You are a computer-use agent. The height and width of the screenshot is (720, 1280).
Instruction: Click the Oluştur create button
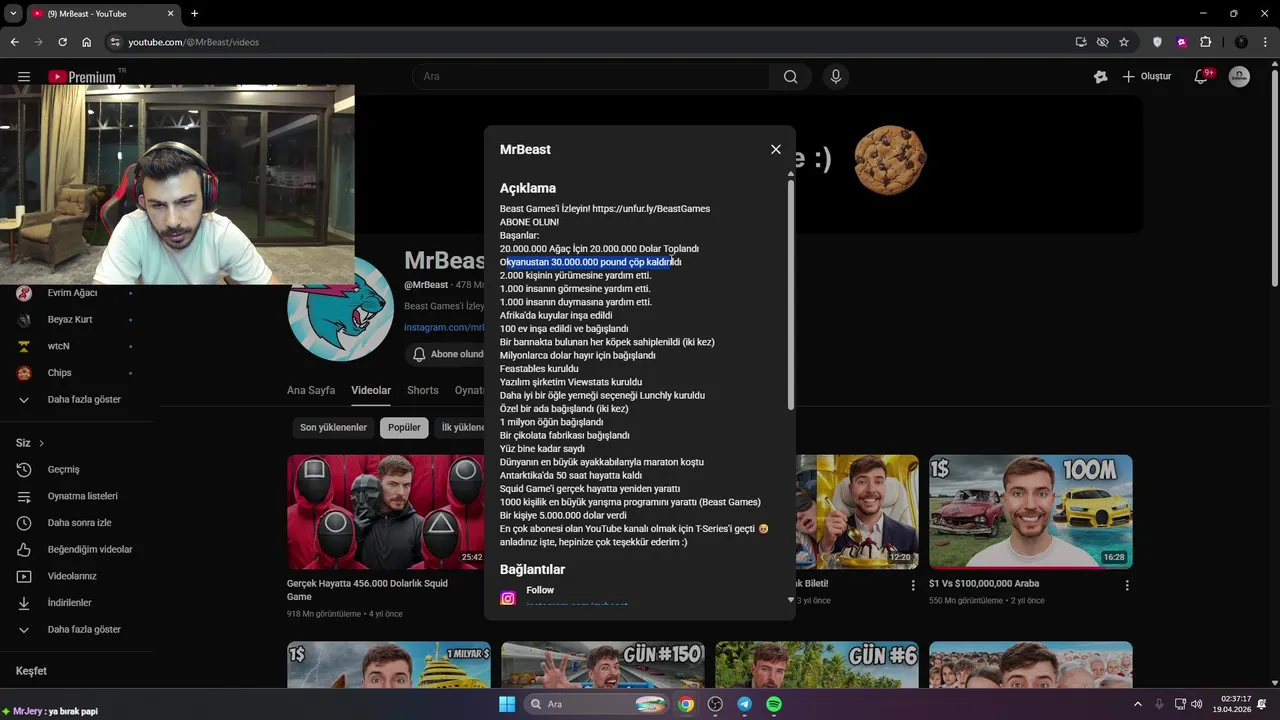tap(1146, 77)
